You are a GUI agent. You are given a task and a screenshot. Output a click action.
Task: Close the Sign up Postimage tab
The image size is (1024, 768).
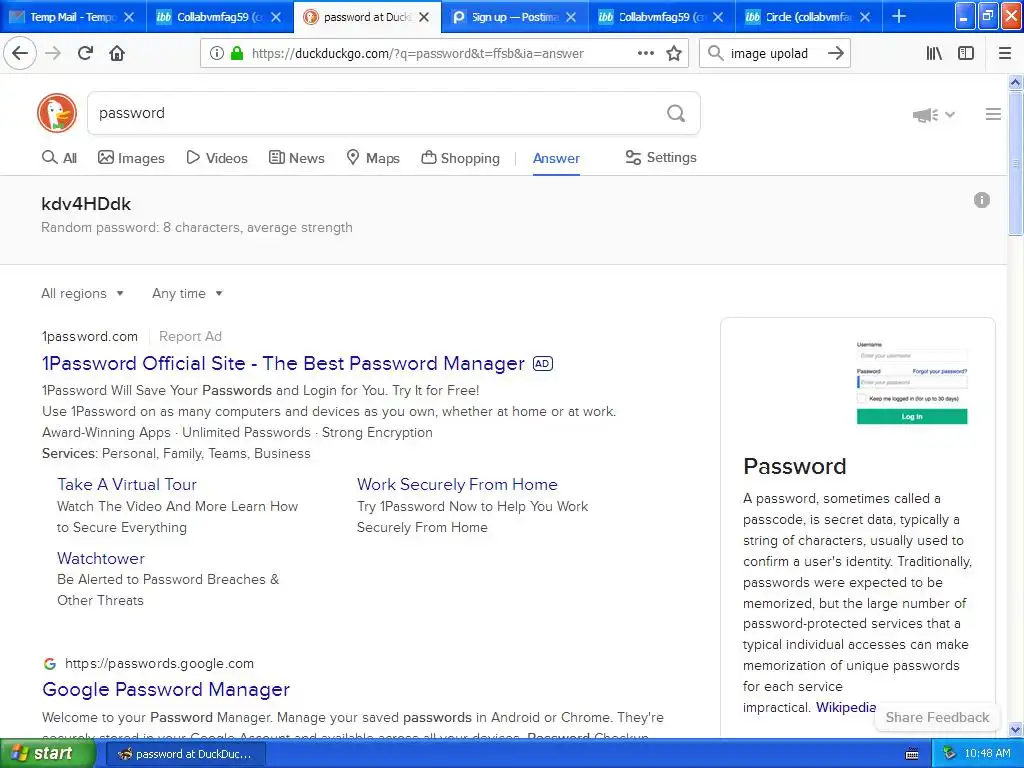571,17
